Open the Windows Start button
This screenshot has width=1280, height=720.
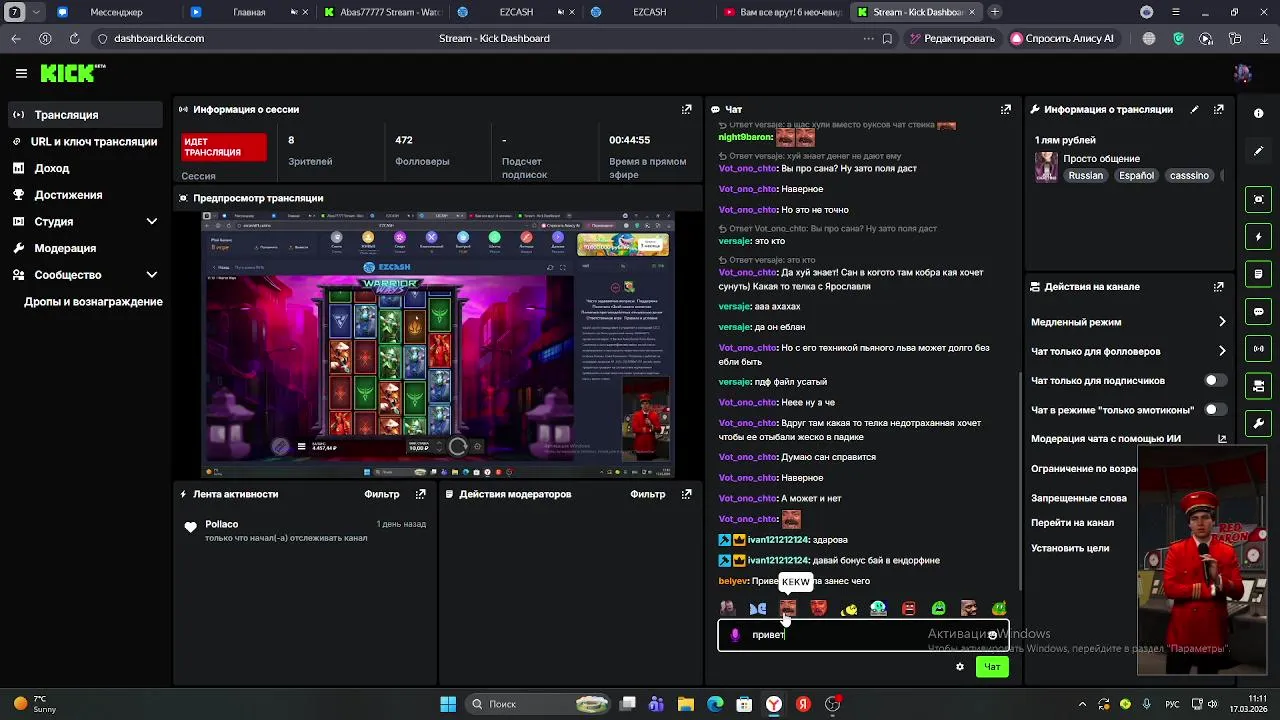pos(448,704)
